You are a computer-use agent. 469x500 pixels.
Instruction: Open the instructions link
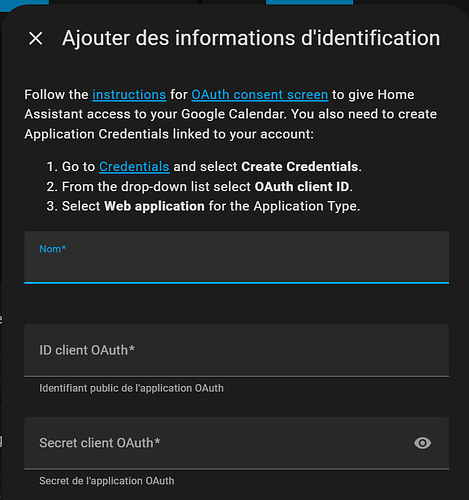coord(129,95)
